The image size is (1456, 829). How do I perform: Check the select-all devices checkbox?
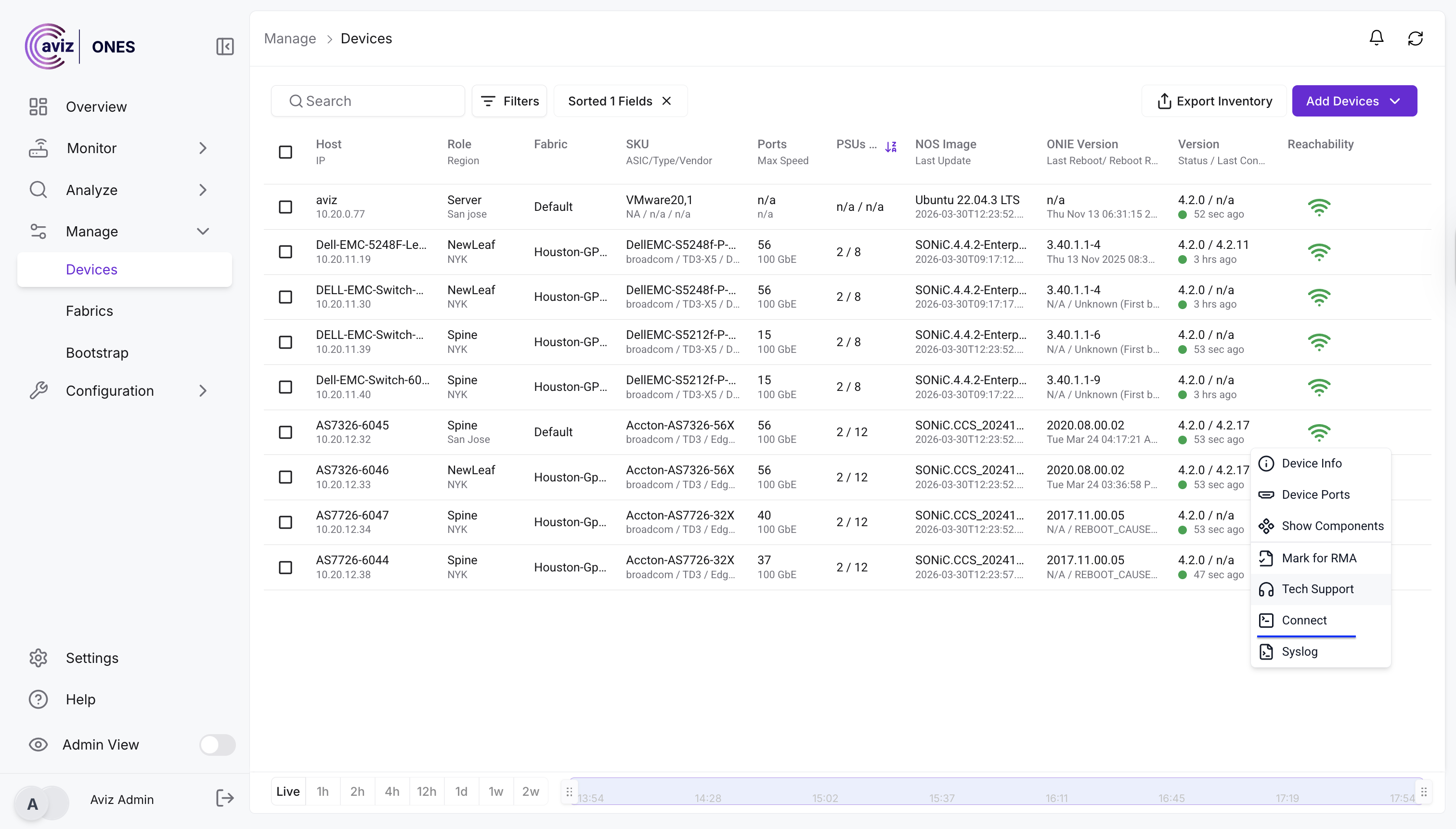[286, 152]
